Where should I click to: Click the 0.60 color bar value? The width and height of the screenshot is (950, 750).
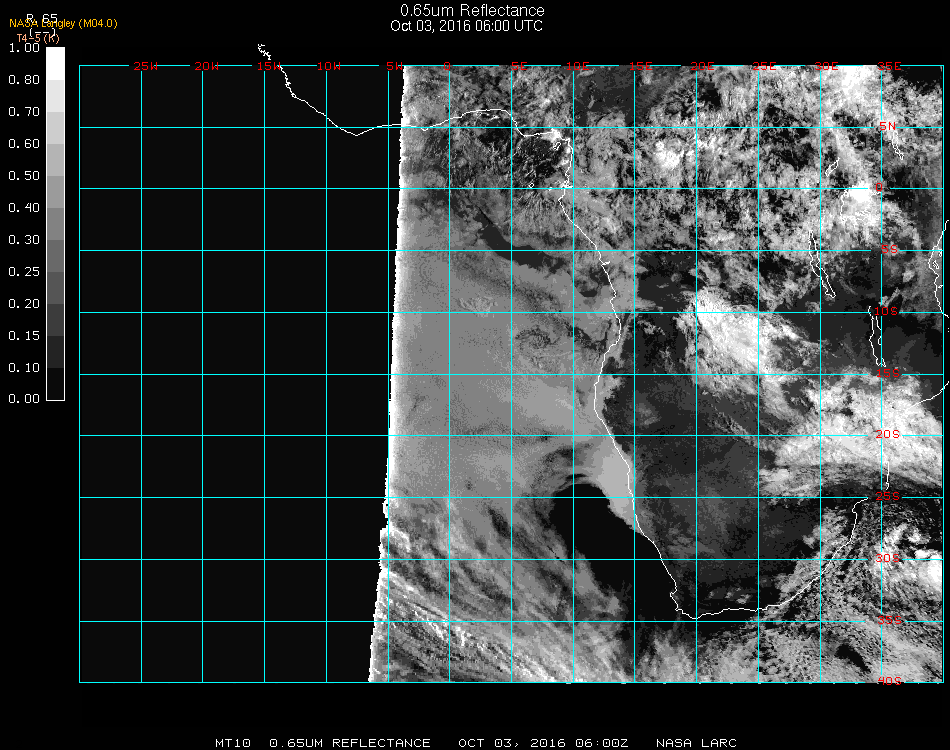(x=24, y=144)
